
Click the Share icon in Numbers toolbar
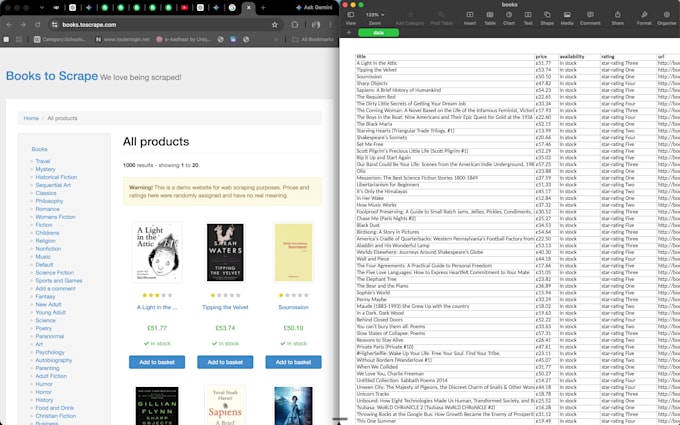pos(618,18)
